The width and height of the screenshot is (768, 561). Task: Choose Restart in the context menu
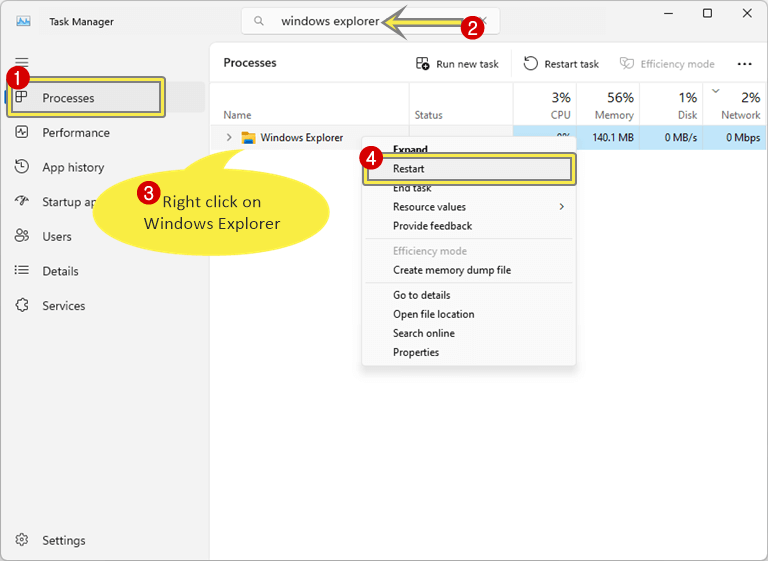(469, 169)
